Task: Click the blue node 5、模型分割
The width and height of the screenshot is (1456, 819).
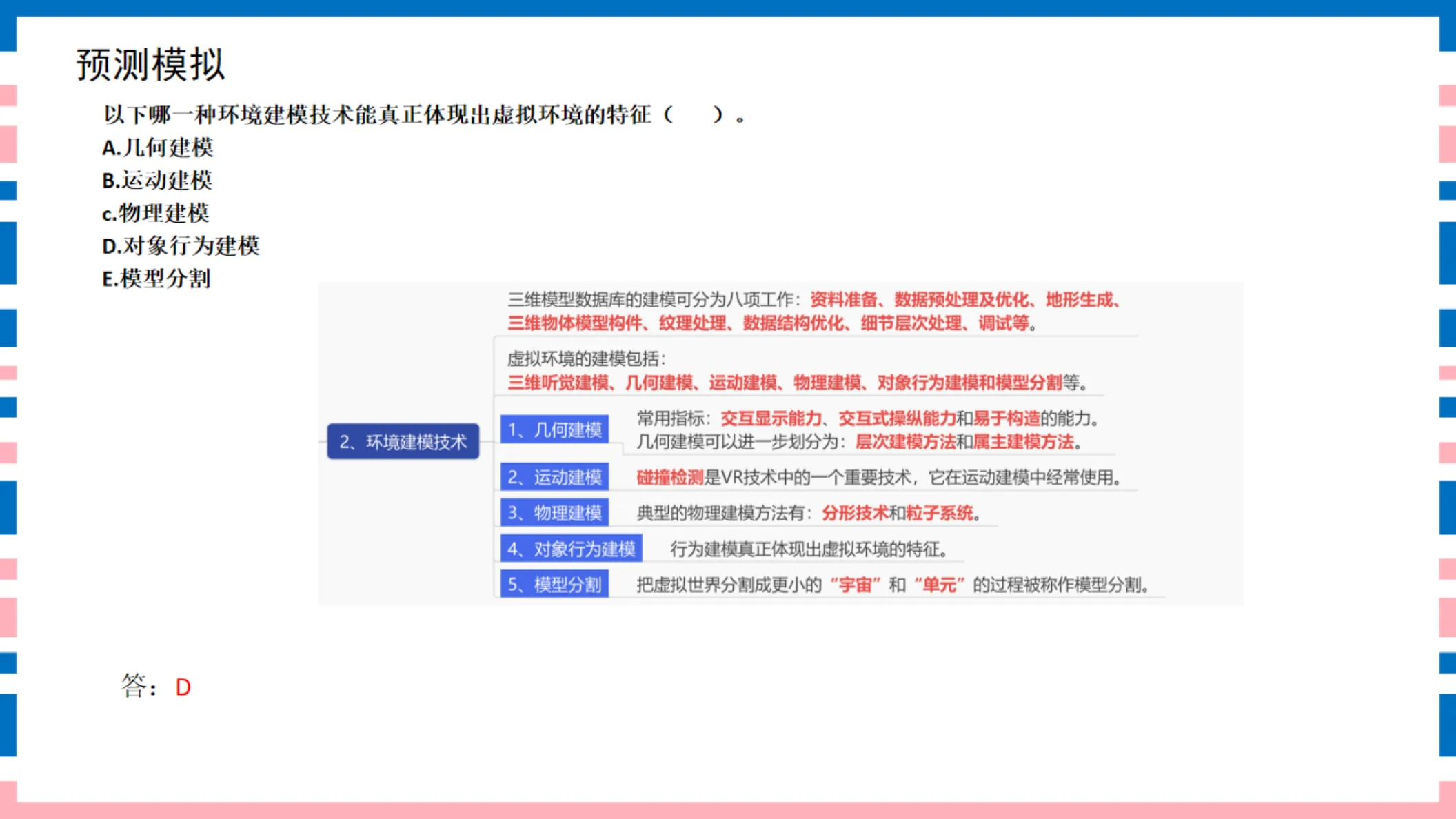Action: pos(554,585)
